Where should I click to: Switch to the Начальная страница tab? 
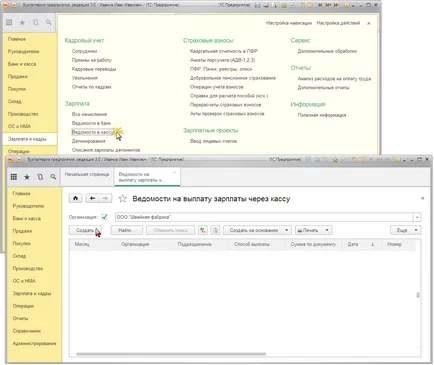point(87,174)
